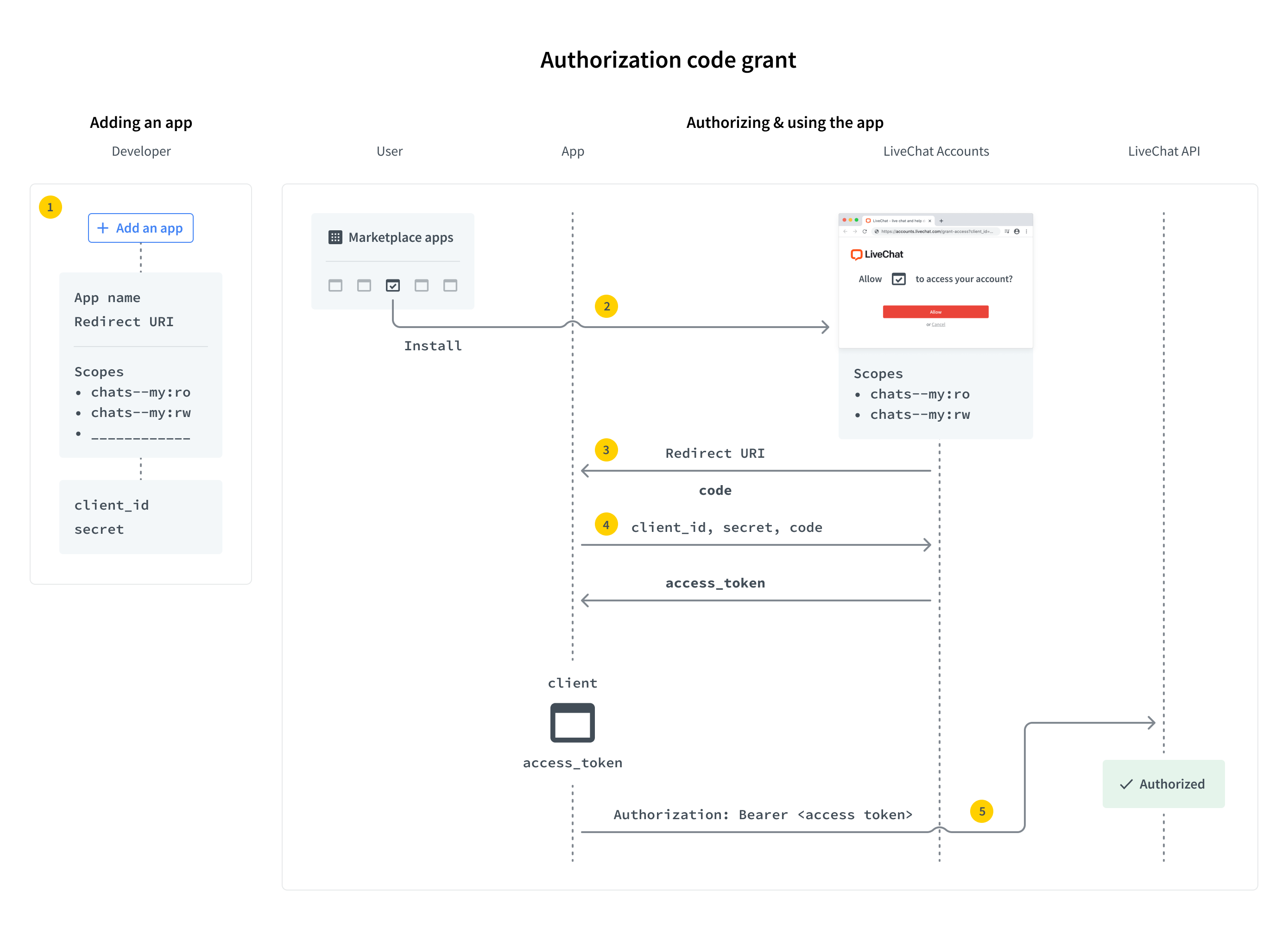Click the back arrow in the browser mockup
This screenshot has width=1288, height=935.
point(846,232)
